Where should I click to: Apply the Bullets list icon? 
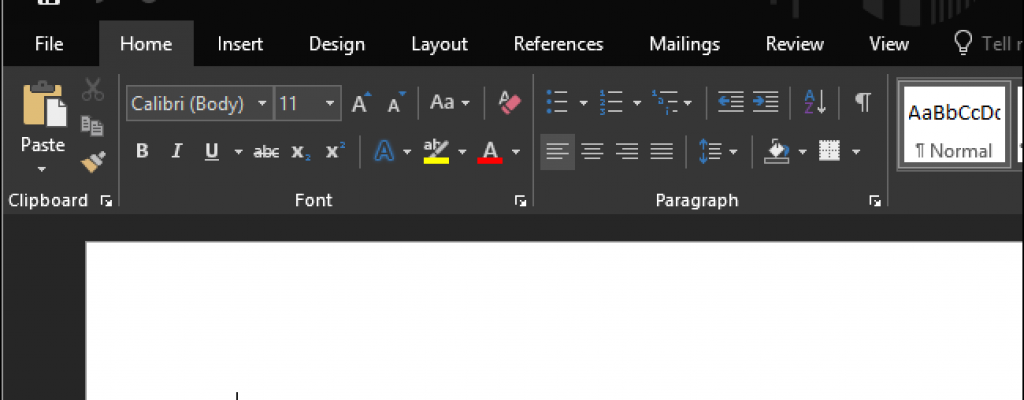pyautogui.click(x=557, y=101)
